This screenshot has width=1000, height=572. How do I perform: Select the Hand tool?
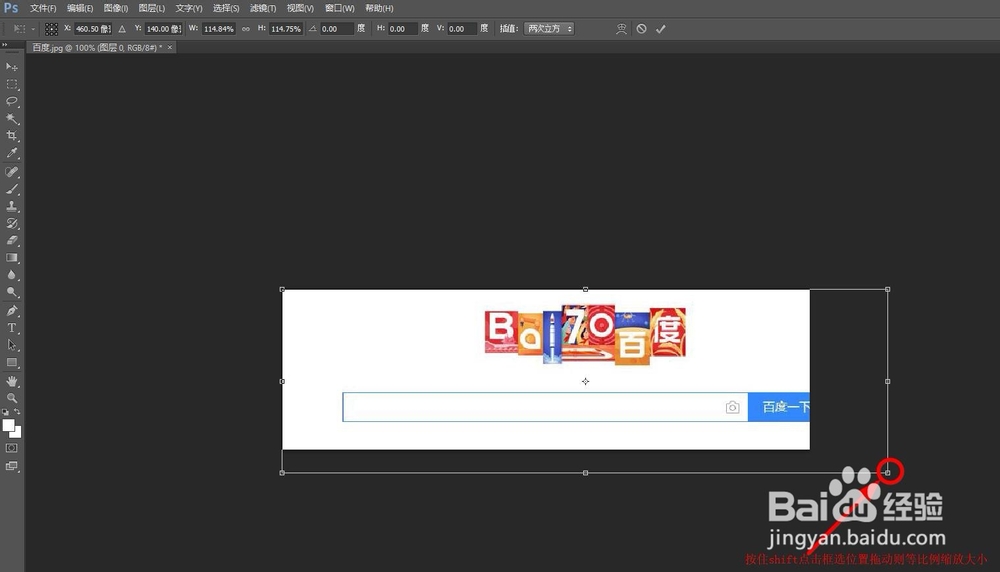click(11, 381)
